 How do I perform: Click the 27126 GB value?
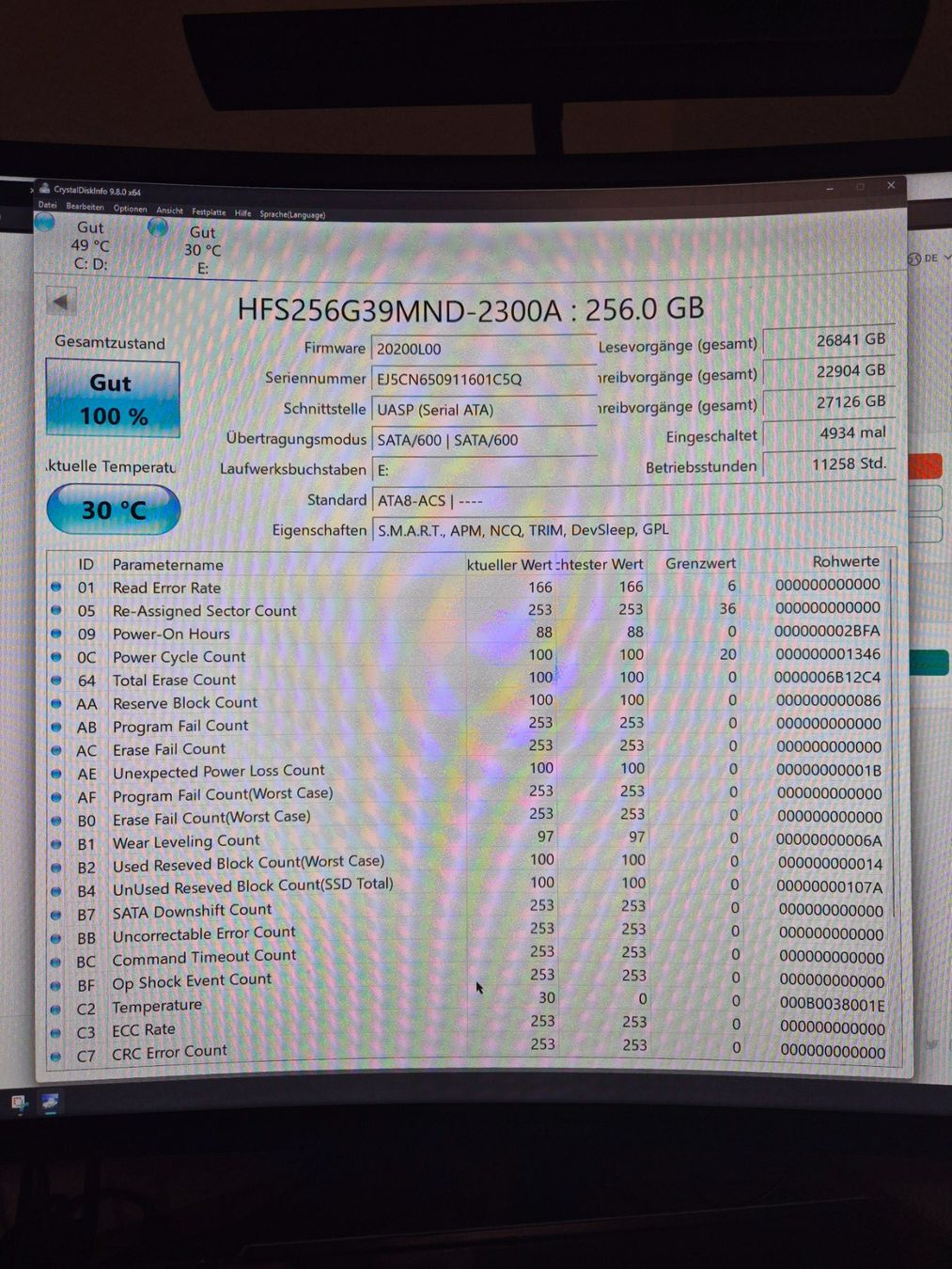coord(828,402)
